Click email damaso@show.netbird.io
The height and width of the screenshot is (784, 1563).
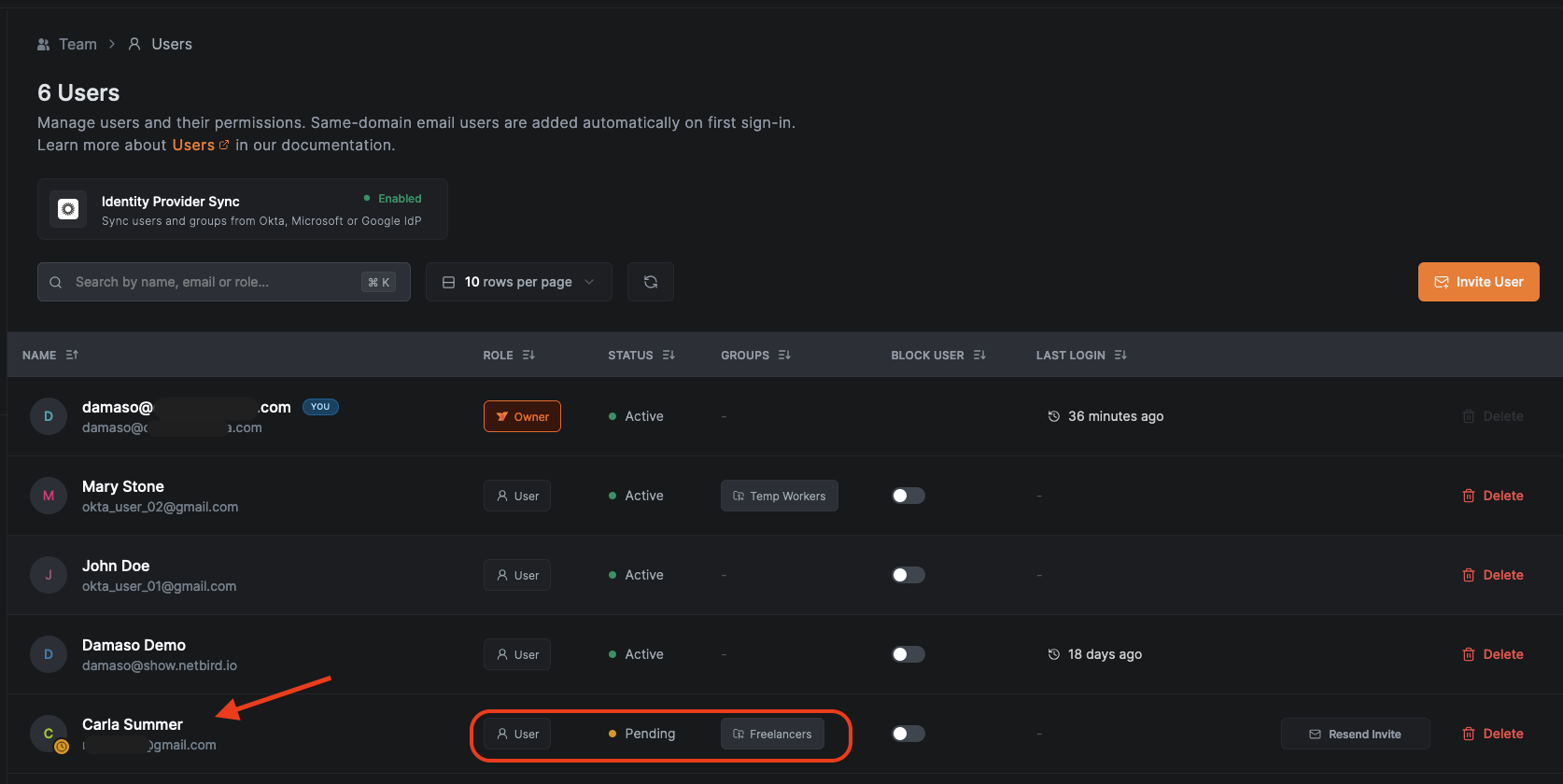point(160,665)
